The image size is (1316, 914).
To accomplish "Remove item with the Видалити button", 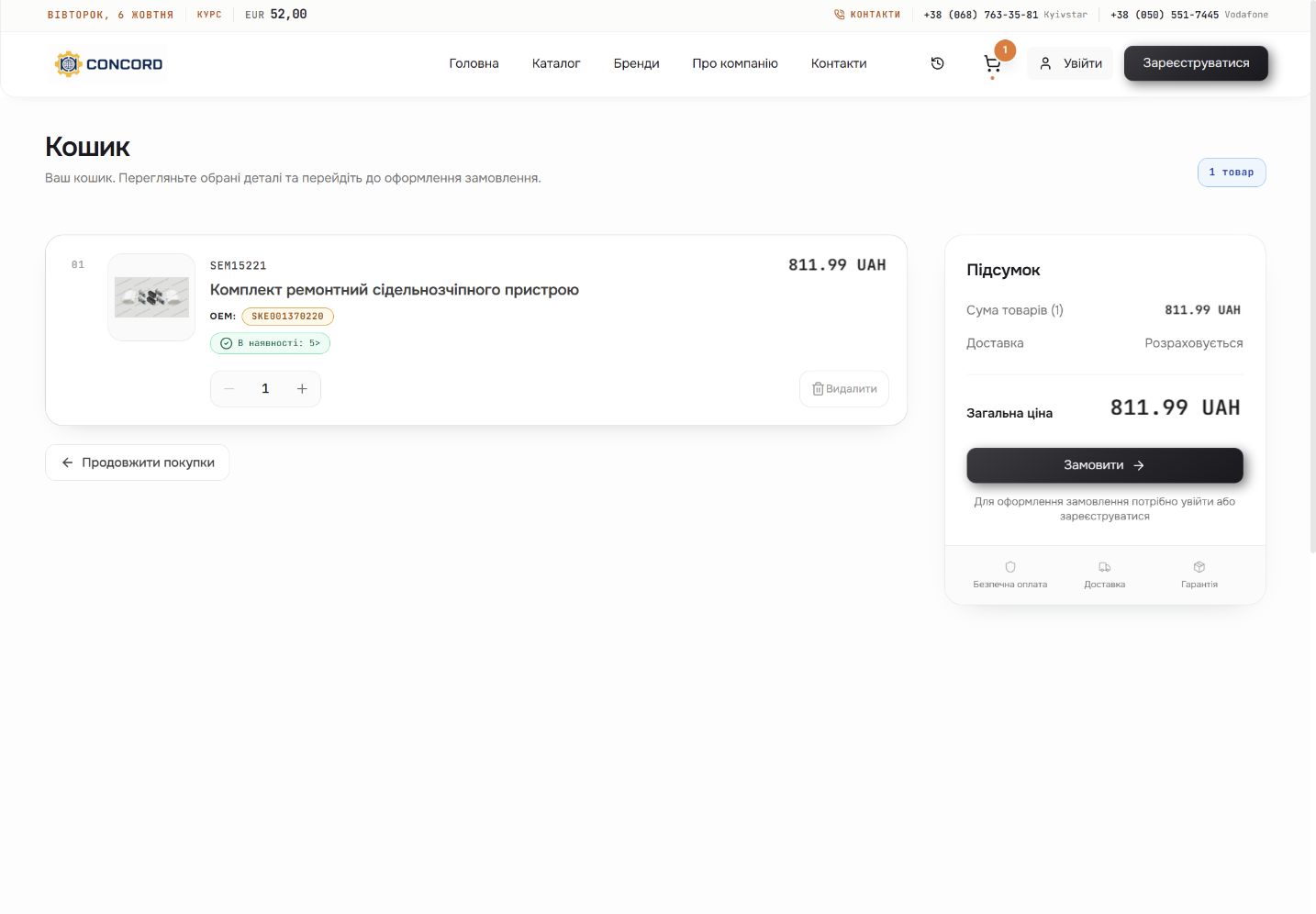I will pyautogui.click(x=844, y=389).
